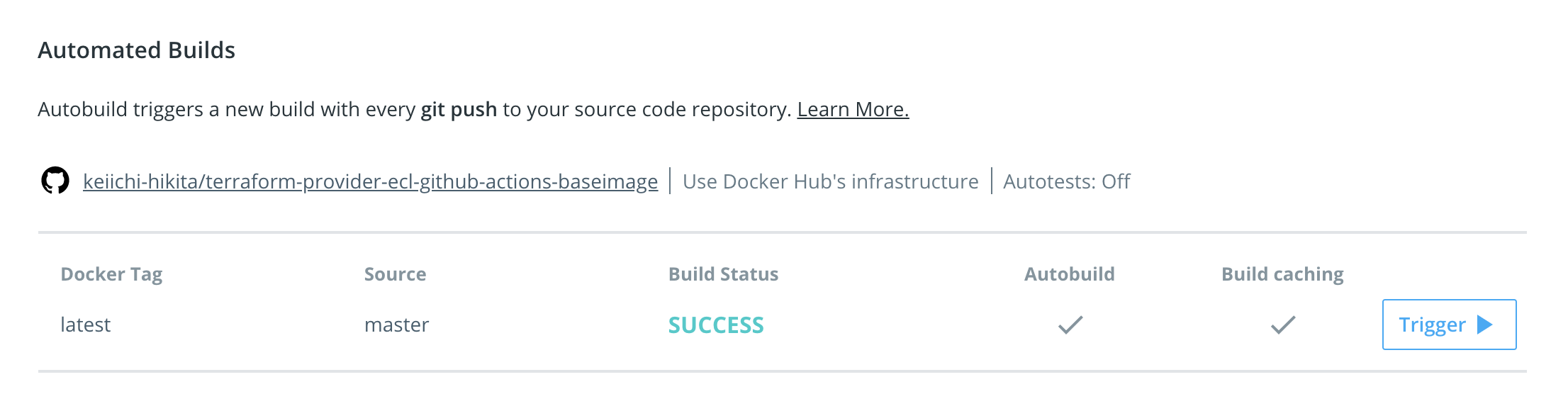Click the Build caching column header
1568x411 pixels.
pos(1282,274)
